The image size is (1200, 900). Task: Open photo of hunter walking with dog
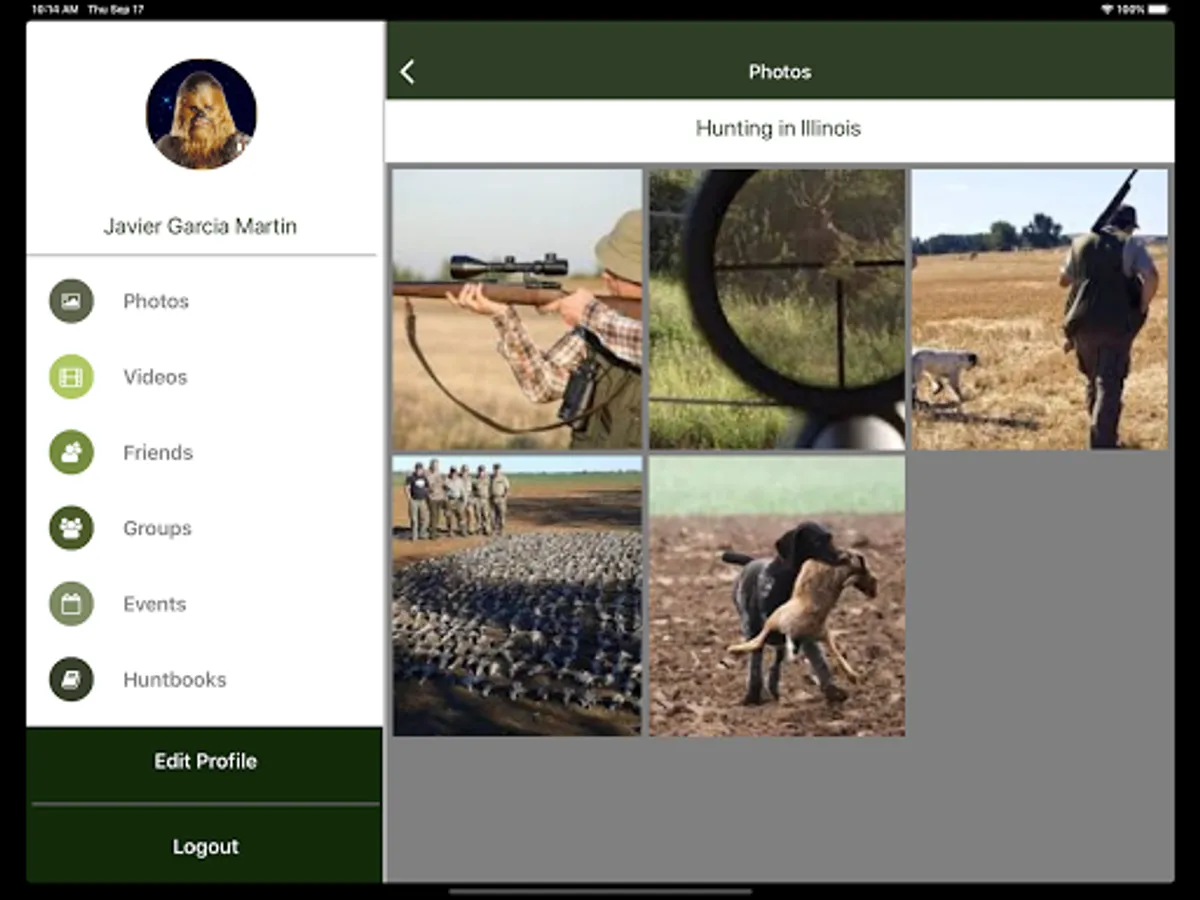click(x=1040, y=309)
